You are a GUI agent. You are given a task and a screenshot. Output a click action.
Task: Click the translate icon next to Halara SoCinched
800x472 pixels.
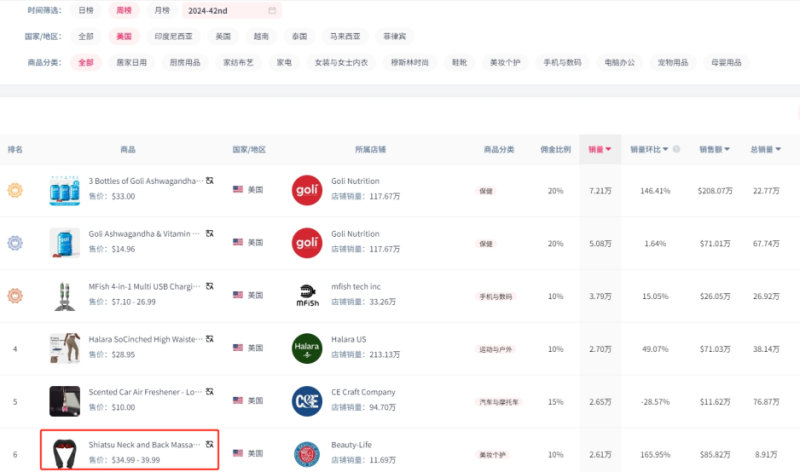(x=210, y=339)
